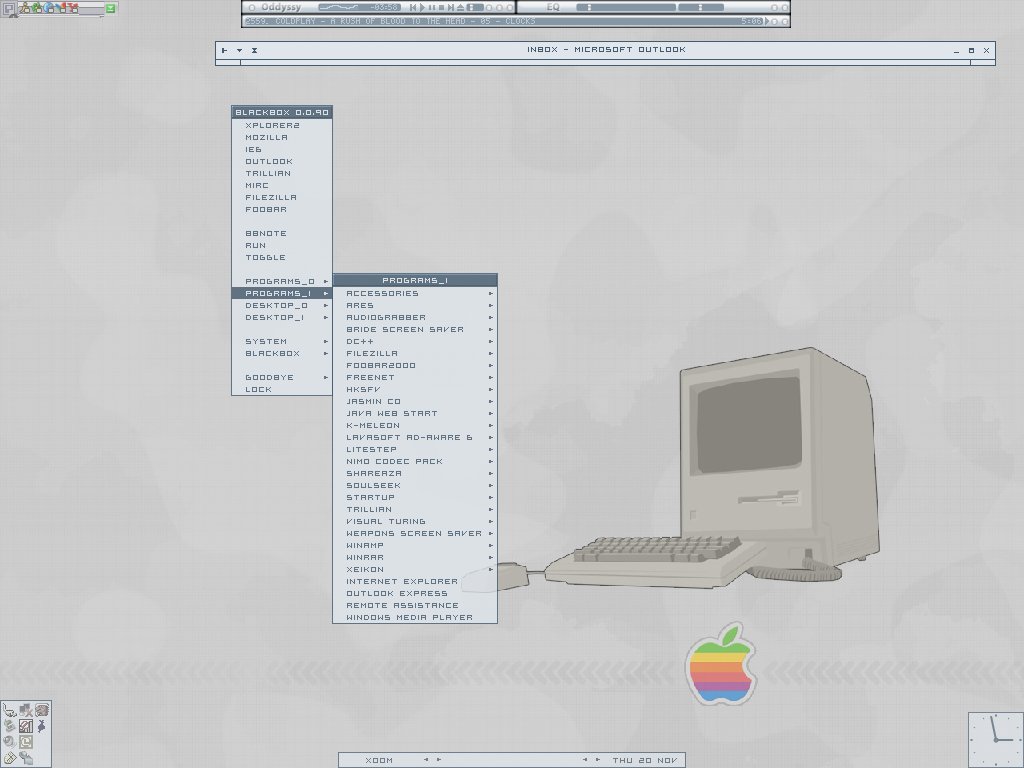Viewport: 1024px width, 768px height.
Task: Open IE6 from the Blackbox menu
Action: pyautogui.click(x=282, y=150)
